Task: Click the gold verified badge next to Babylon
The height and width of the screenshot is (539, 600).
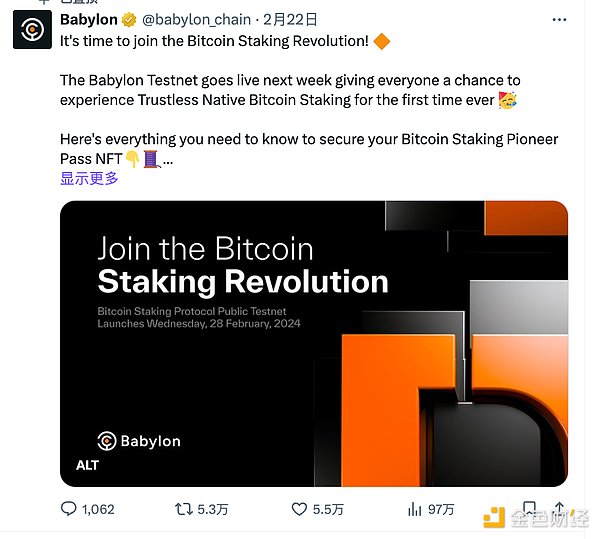Action: pos(129,20)
